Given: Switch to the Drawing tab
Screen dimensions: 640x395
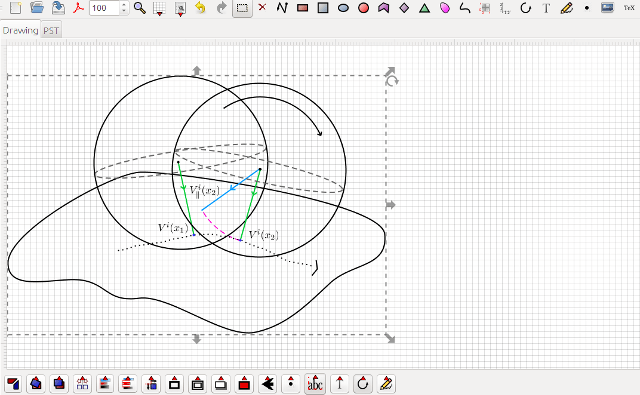Looking at the screenshot, I should 20,30.
